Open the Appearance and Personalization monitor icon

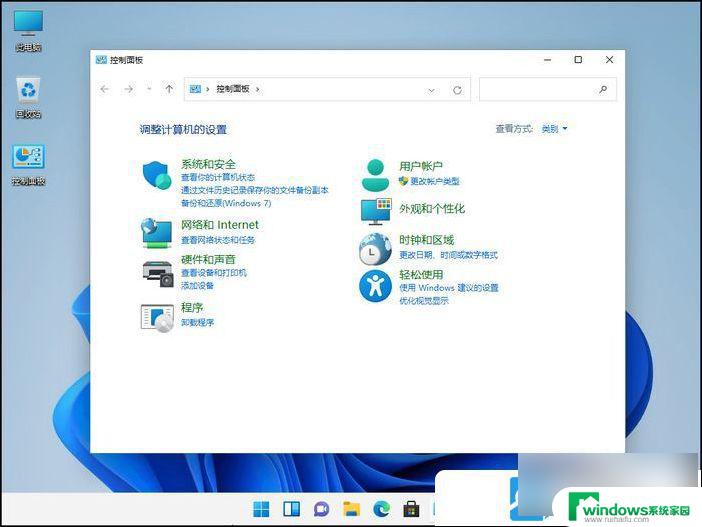[x=376, y=211]
